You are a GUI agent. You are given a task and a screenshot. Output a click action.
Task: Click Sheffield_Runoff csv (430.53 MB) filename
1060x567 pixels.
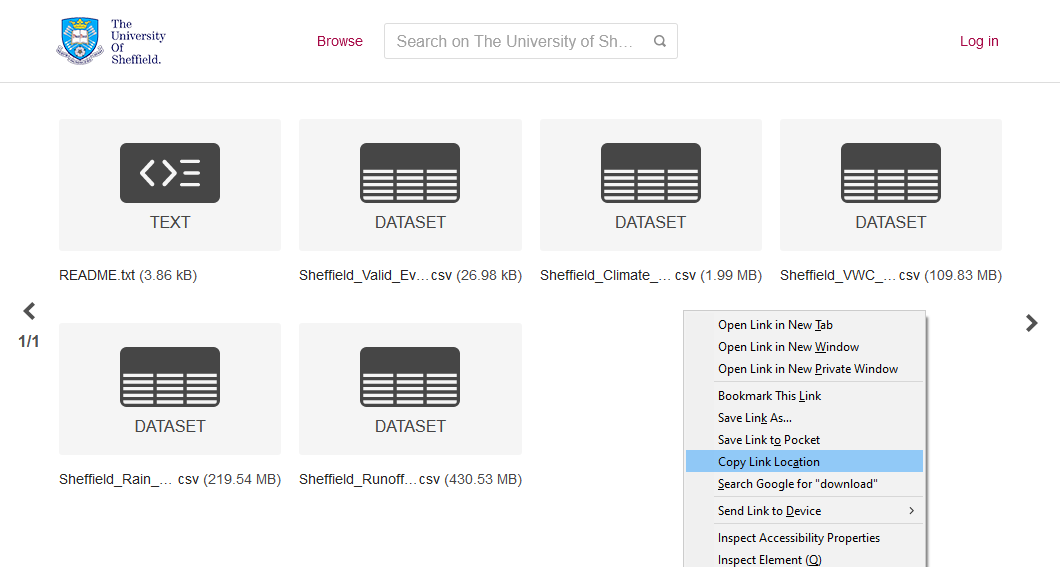(x=410, y=480)
